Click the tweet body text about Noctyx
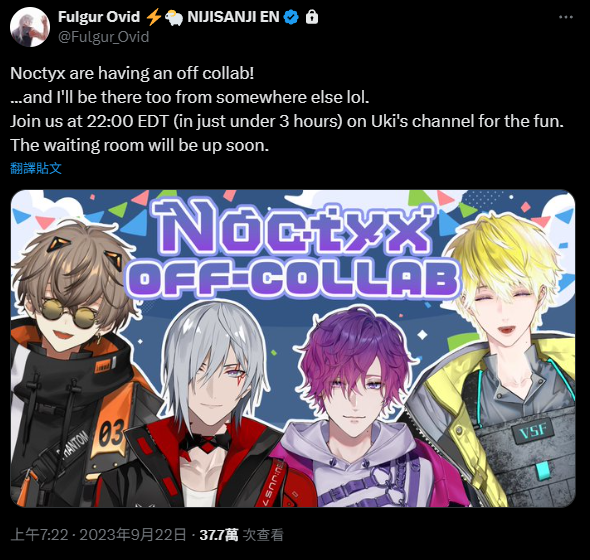The height and width of the screenshot is (560, 590). 287,109
